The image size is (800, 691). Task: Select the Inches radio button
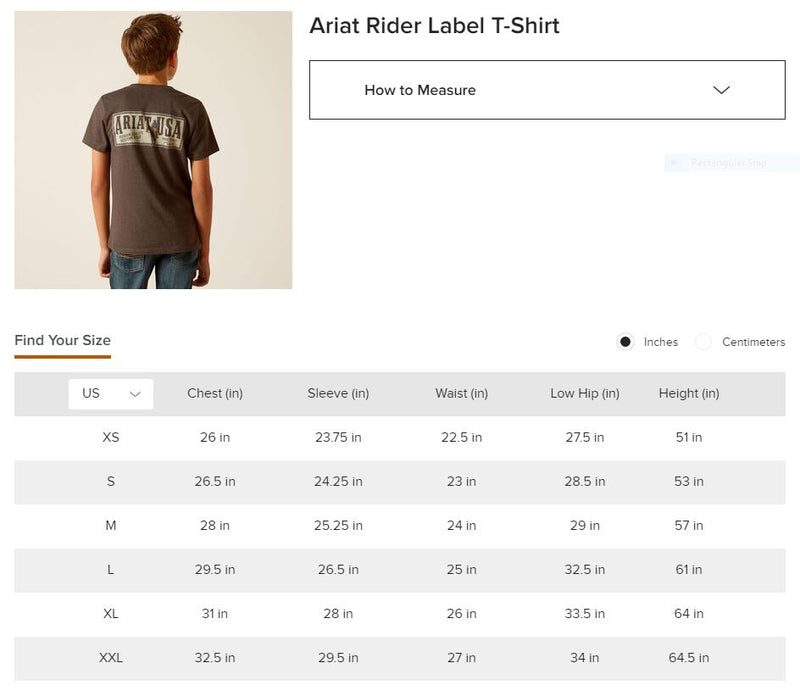[x=626, y=341]
